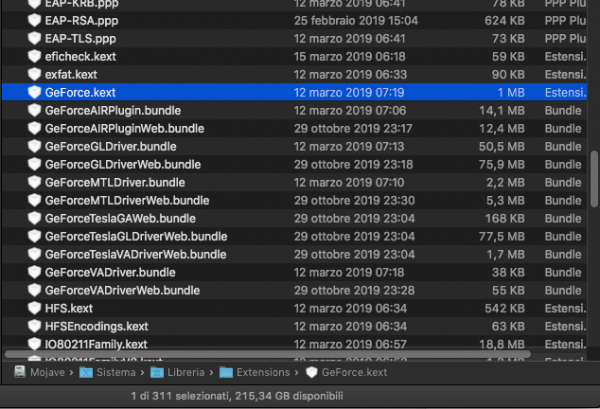Go to Extensions in the path bar

tap(263, 372)
